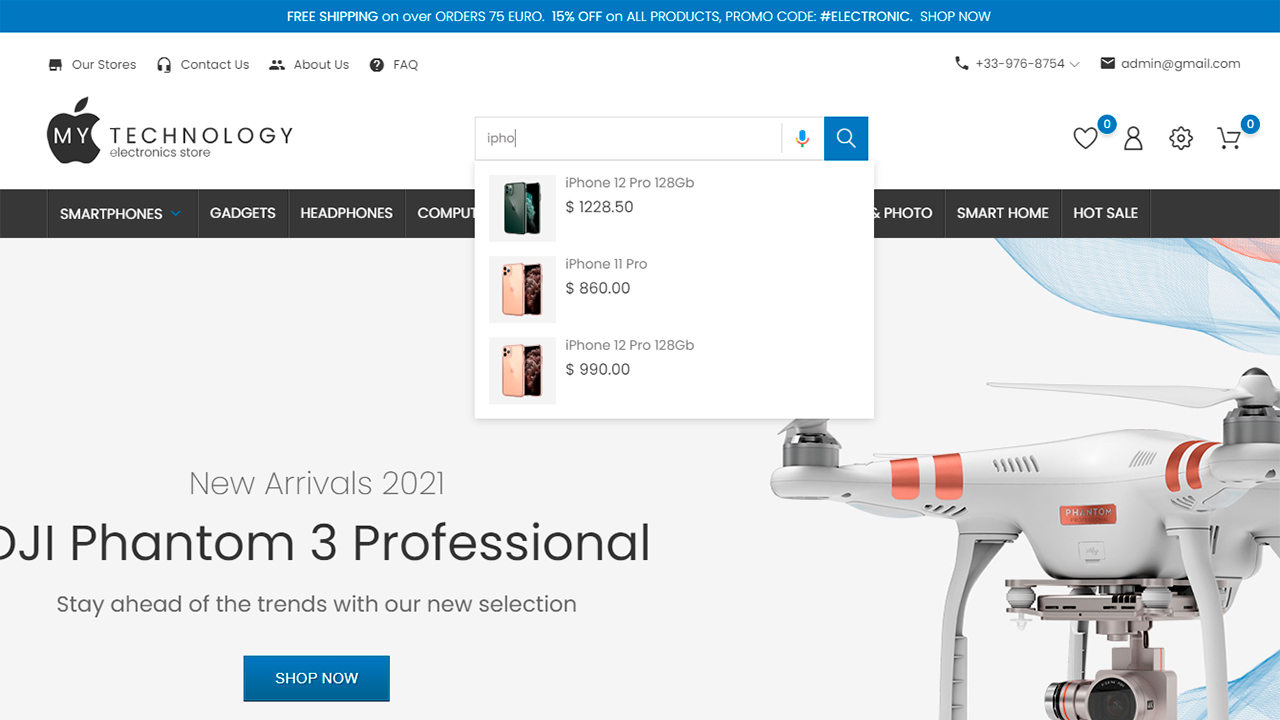
Task: Click the My Technology apple logo
Action: (72, 131)
